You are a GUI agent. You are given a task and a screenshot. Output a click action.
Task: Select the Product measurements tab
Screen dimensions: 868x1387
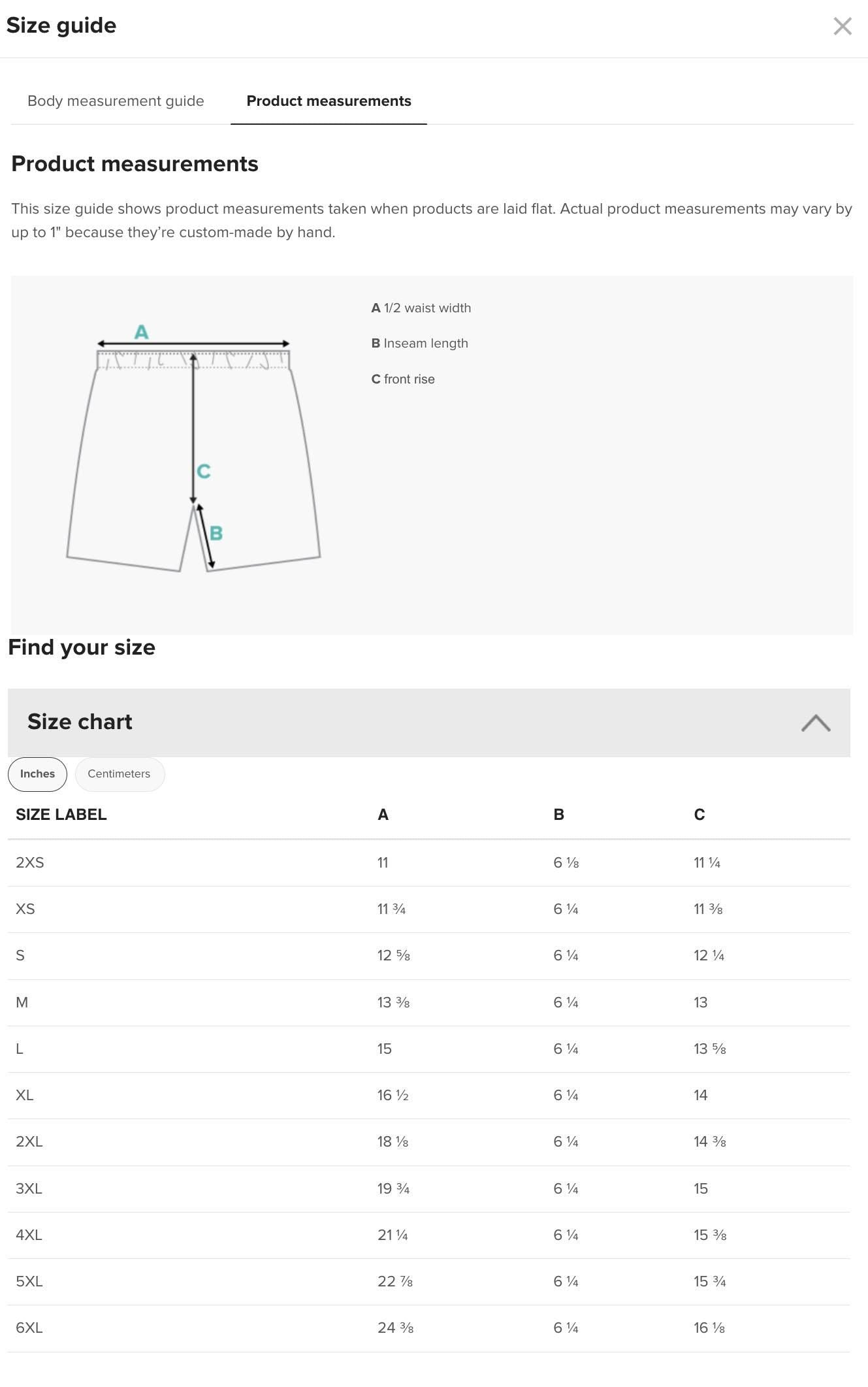click(329, 101)
